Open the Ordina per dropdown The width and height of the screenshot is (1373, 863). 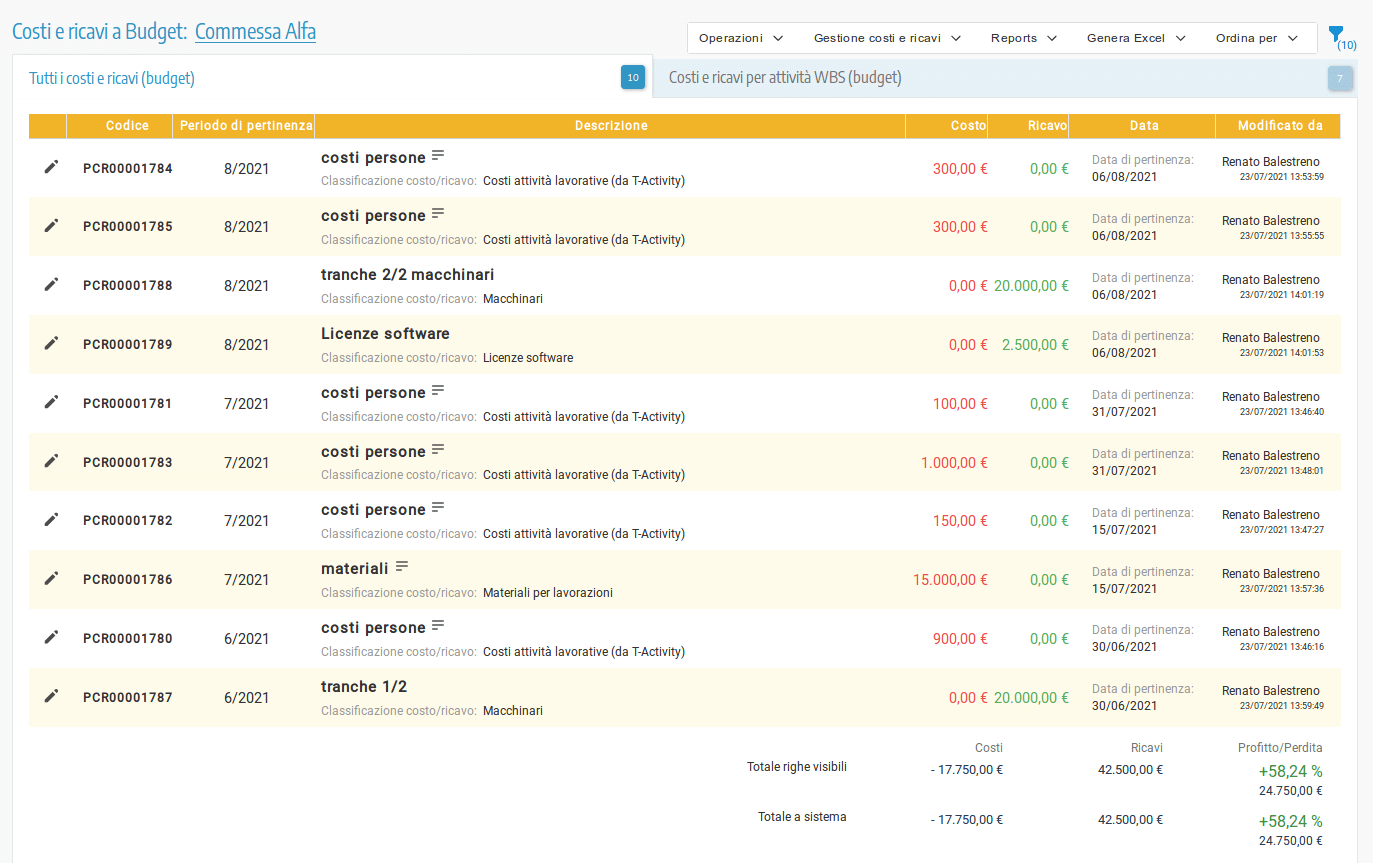1257,38
